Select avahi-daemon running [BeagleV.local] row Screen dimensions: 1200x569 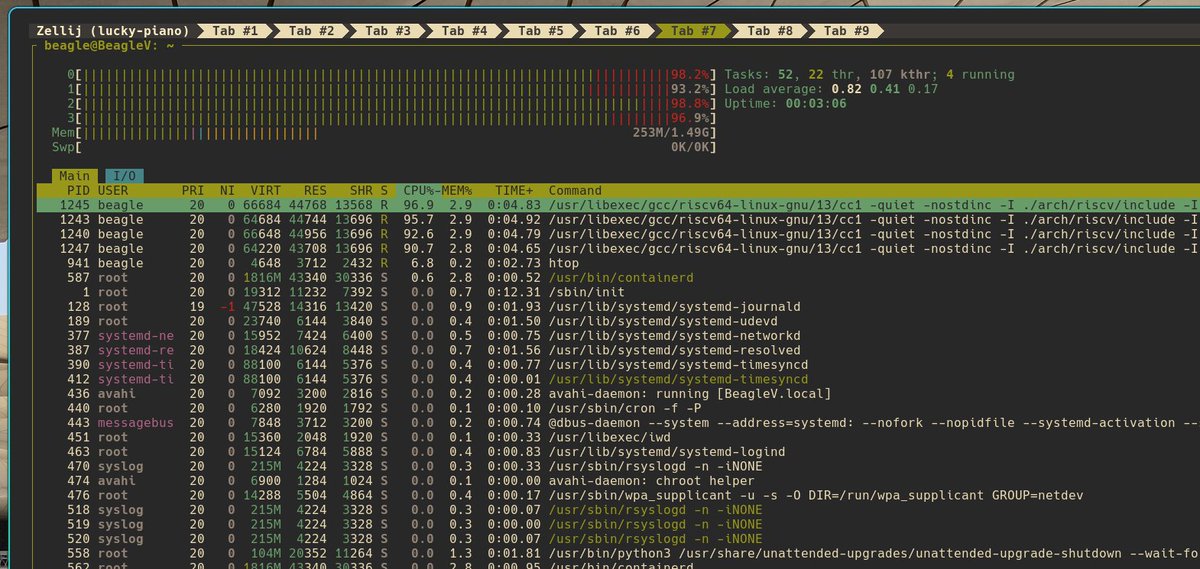tap(618, 393)
